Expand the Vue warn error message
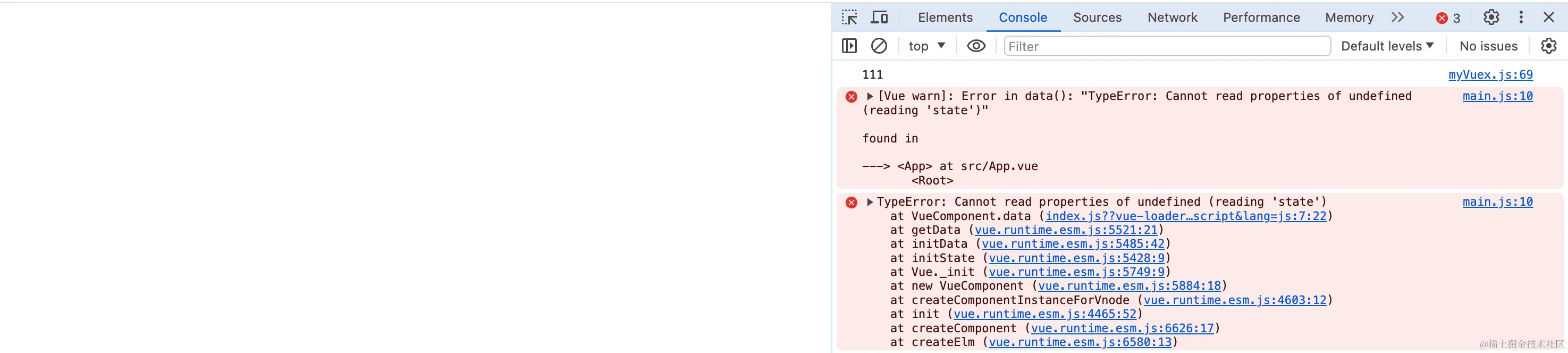The width and height of the screenshot is (1568, 353). click(x=870, y=96)
